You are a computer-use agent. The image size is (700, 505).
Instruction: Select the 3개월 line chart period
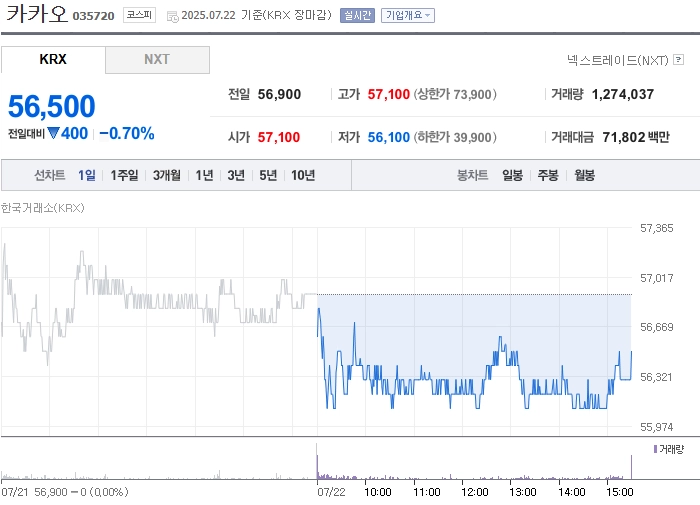click(167, 175)
